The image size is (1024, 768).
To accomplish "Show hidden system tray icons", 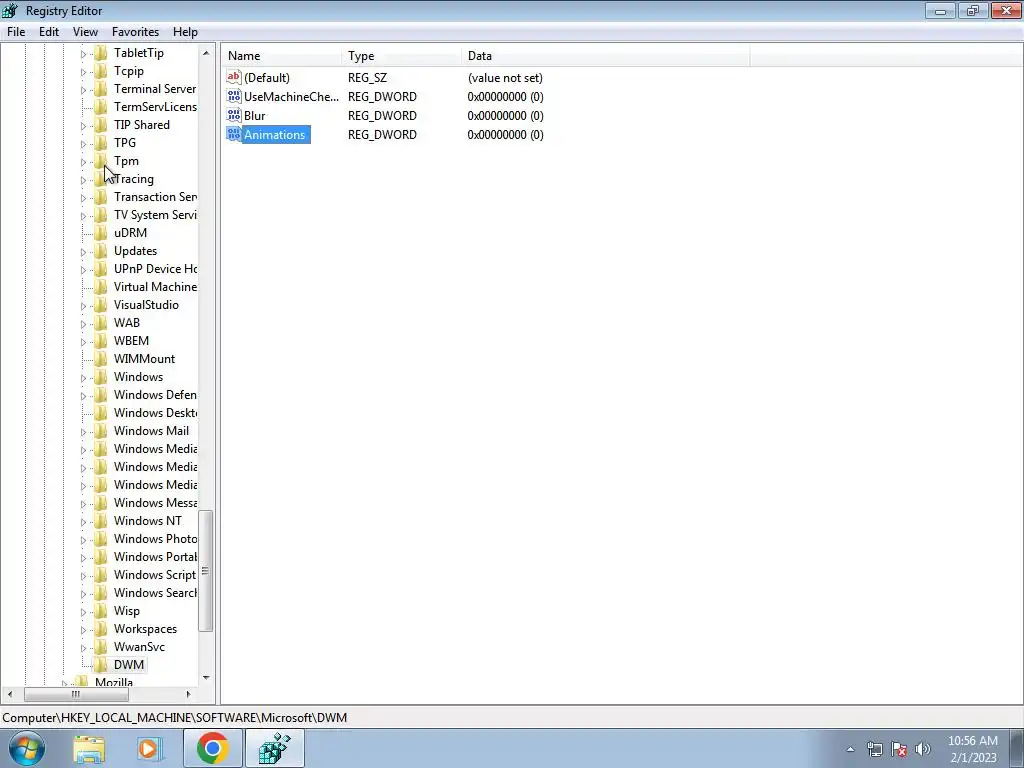I will [850, 749].
